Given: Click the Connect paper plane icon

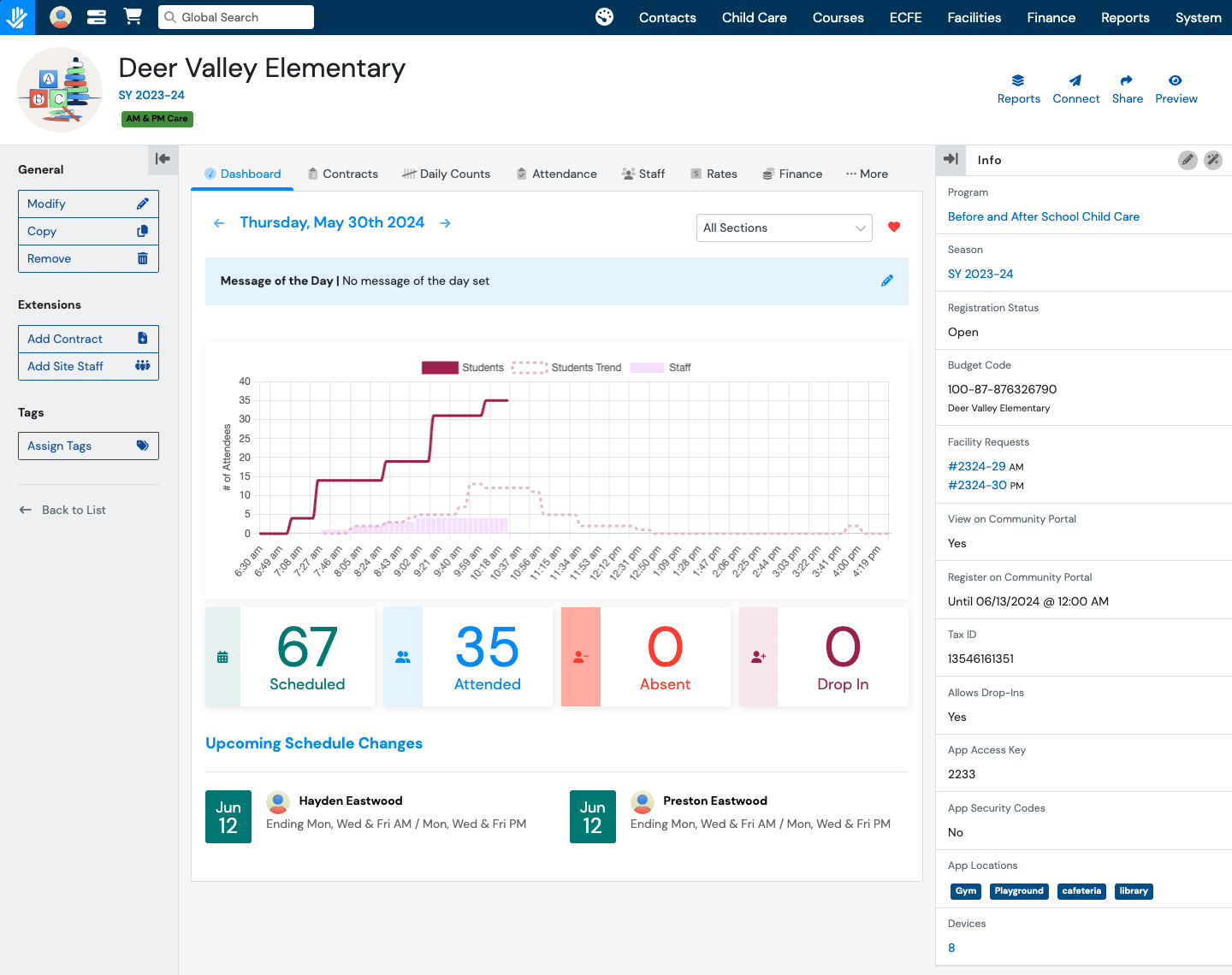Looking at the screenshot, I should tap(1075, 80).
